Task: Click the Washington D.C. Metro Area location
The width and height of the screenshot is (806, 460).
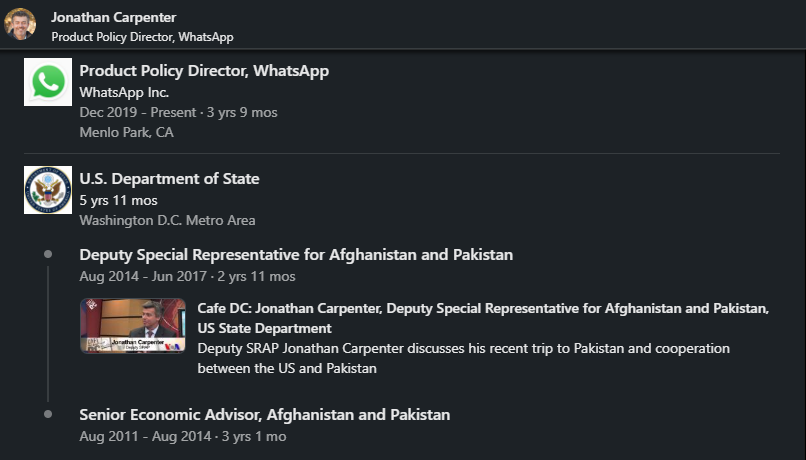Action: tap(167, 220)
